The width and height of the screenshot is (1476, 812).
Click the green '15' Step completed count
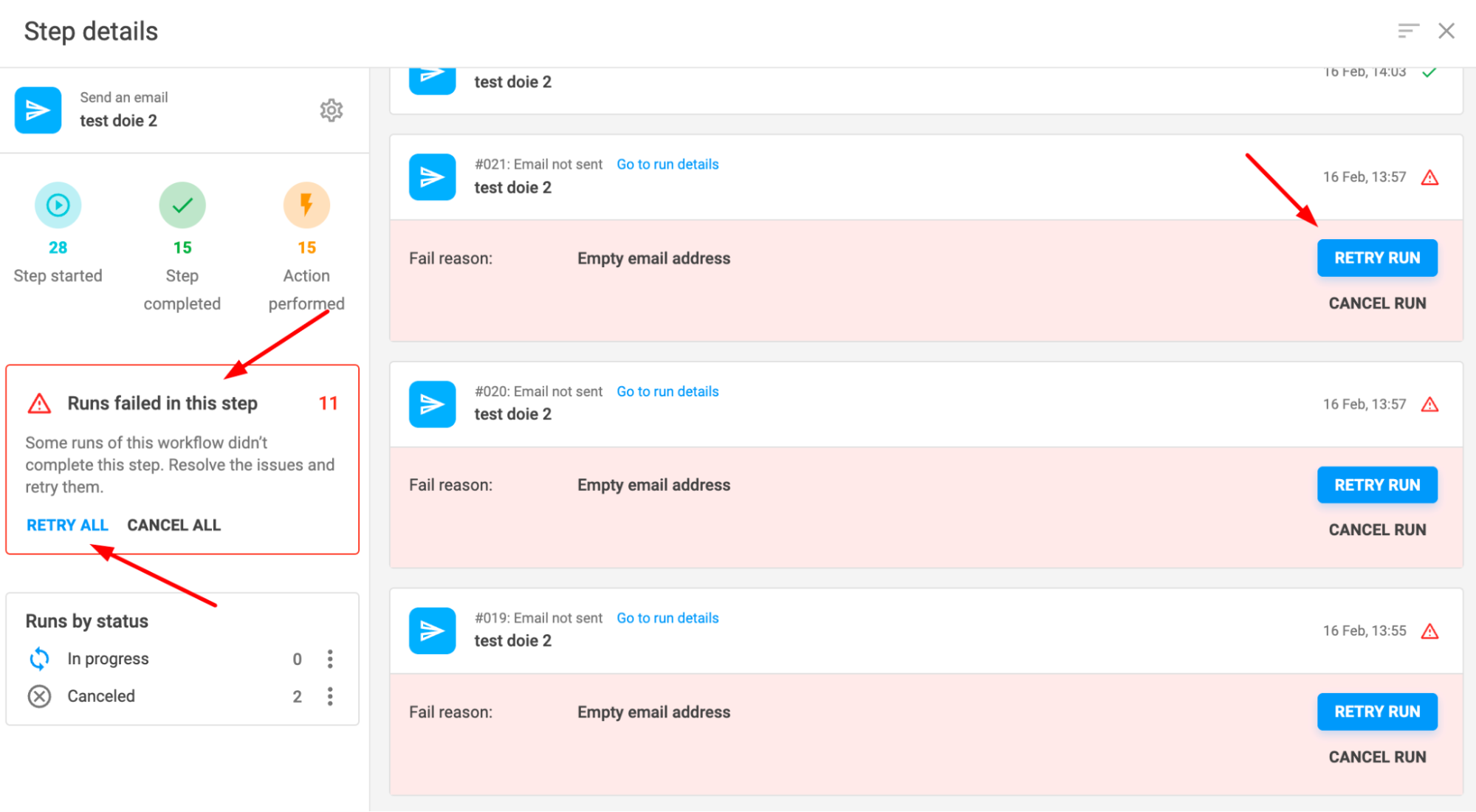182,247
